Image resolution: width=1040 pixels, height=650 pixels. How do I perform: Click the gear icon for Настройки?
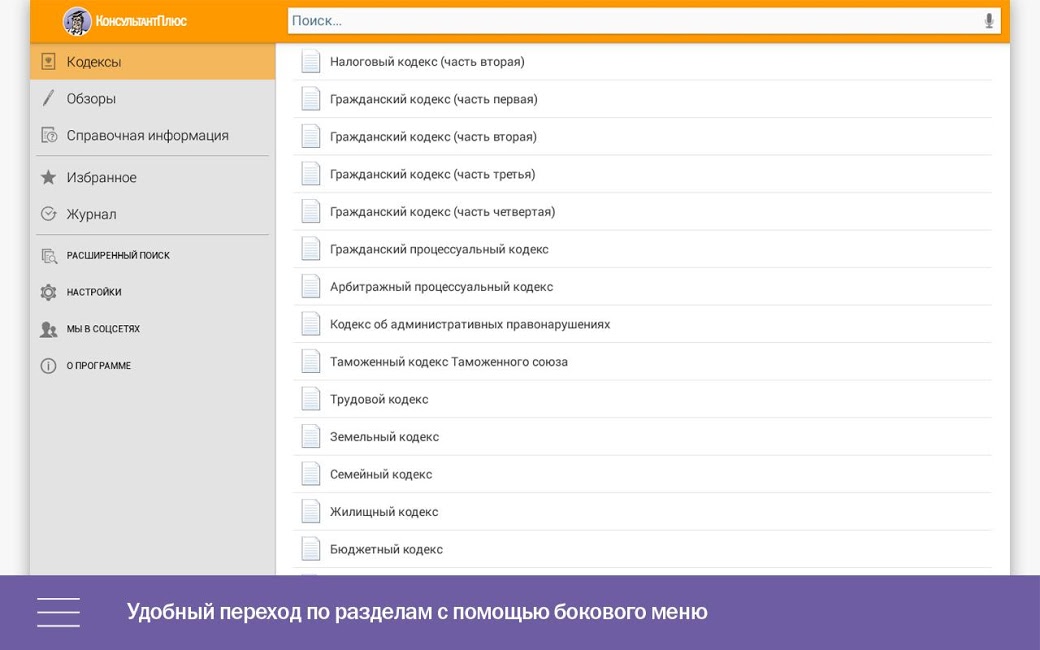tap(48, 292)
